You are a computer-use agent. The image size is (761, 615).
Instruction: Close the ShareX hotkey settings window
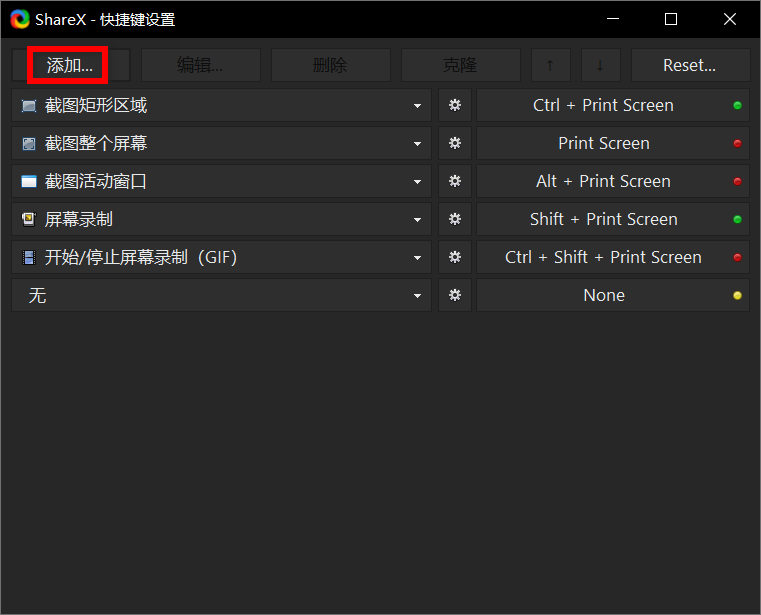(729, 19)
